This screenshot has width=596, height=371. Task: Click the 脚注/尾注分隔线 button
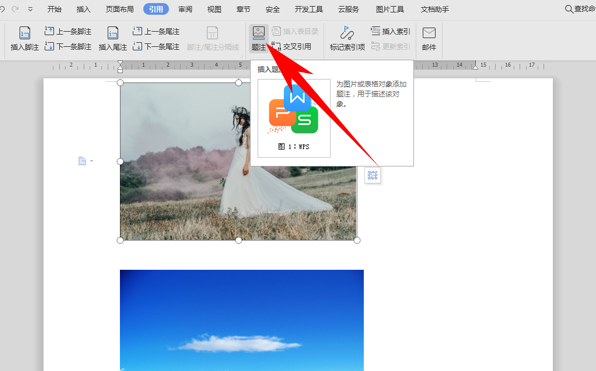(213, 38)
